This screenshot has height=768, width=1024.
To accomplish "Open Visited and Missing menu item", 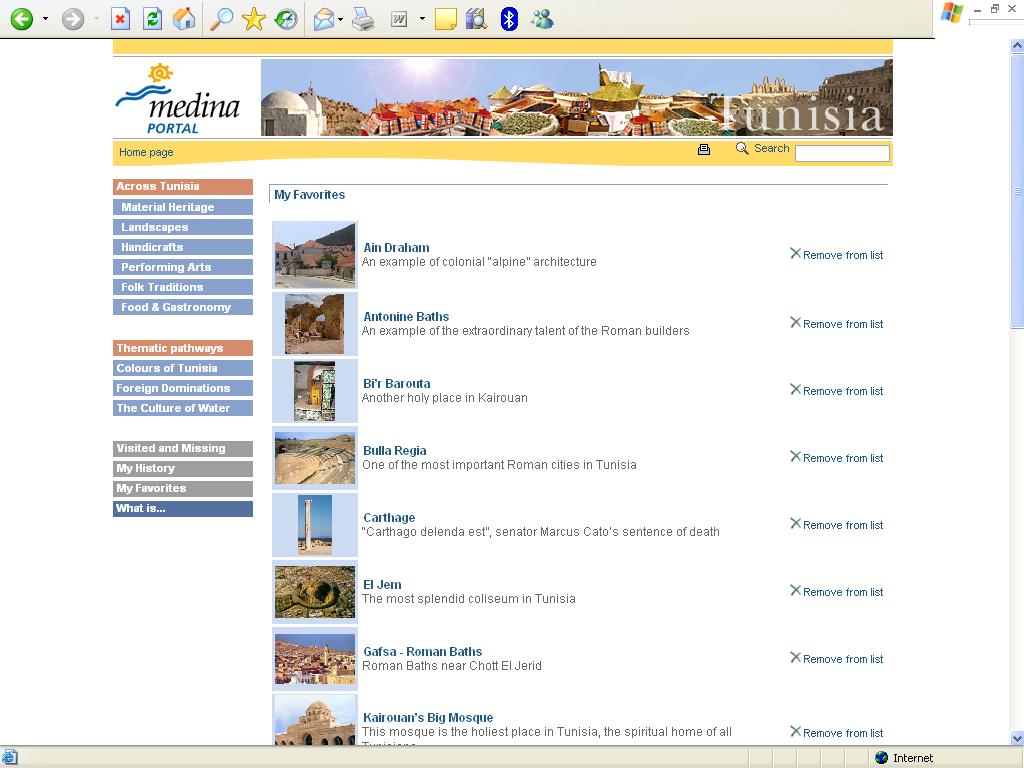I will click(183, 449).
